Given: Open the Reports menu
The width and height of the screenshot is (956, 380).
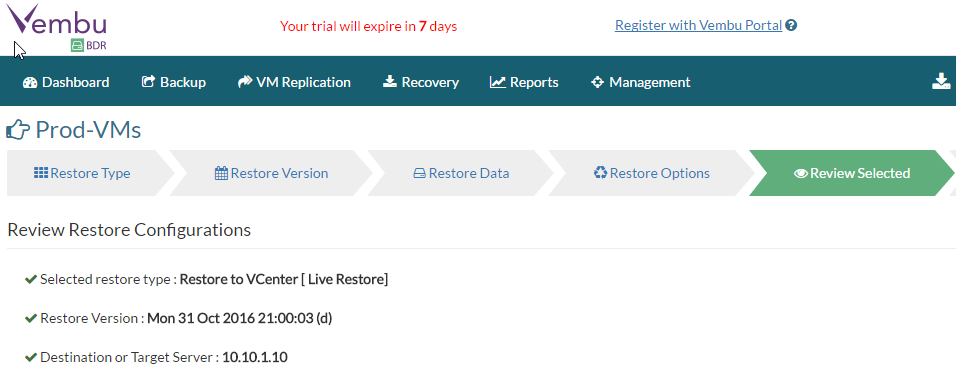Looking at the screenshot, I should pos(524,82).
